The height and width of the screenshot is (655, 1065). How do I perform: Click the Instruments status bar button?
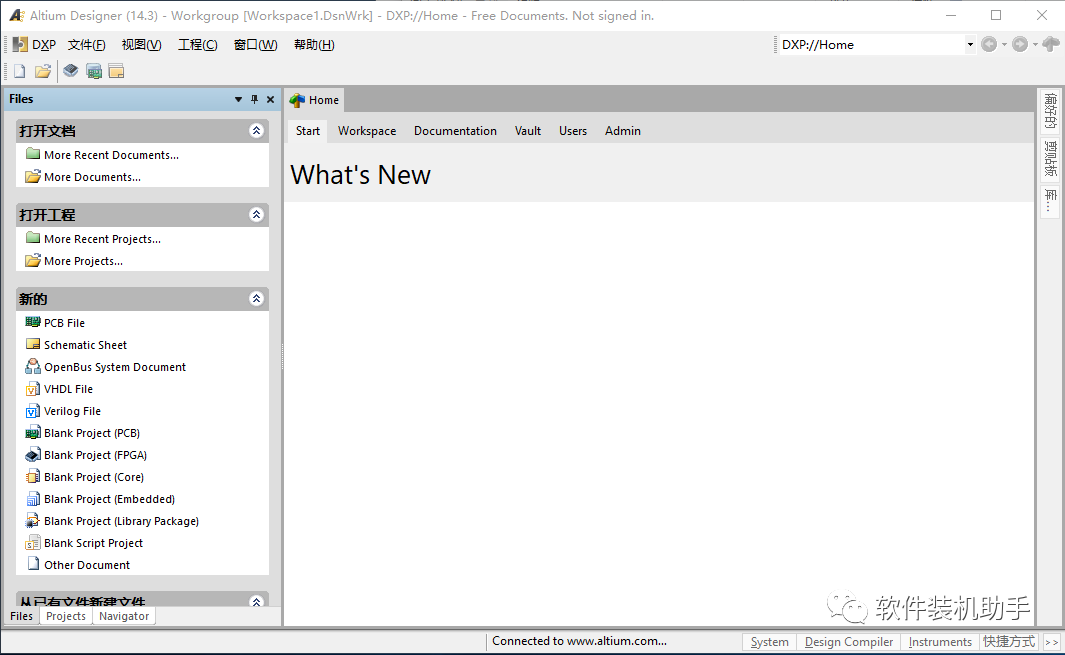pos(940,642)
